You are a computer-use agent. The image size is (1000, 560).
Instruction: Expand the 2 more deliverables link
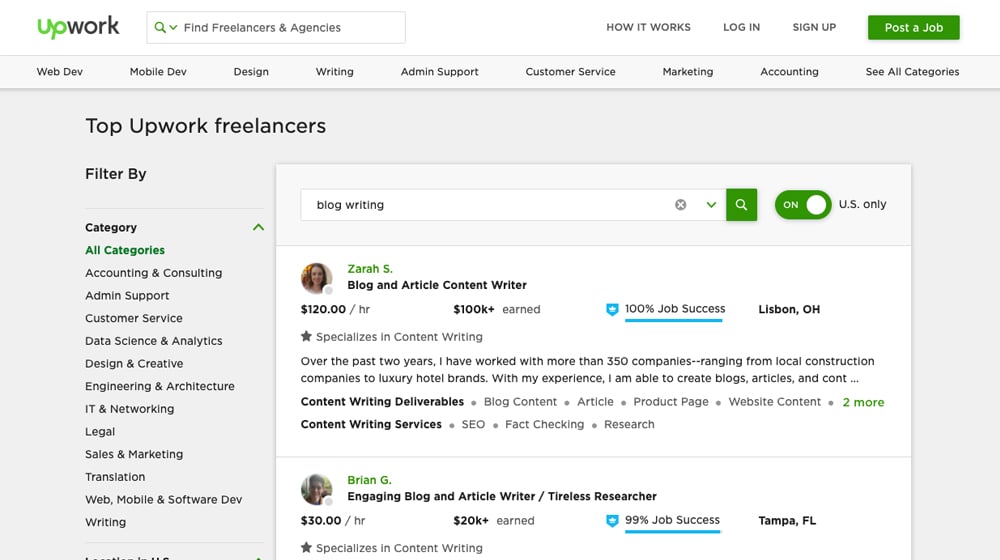click(x=863, y=402)
